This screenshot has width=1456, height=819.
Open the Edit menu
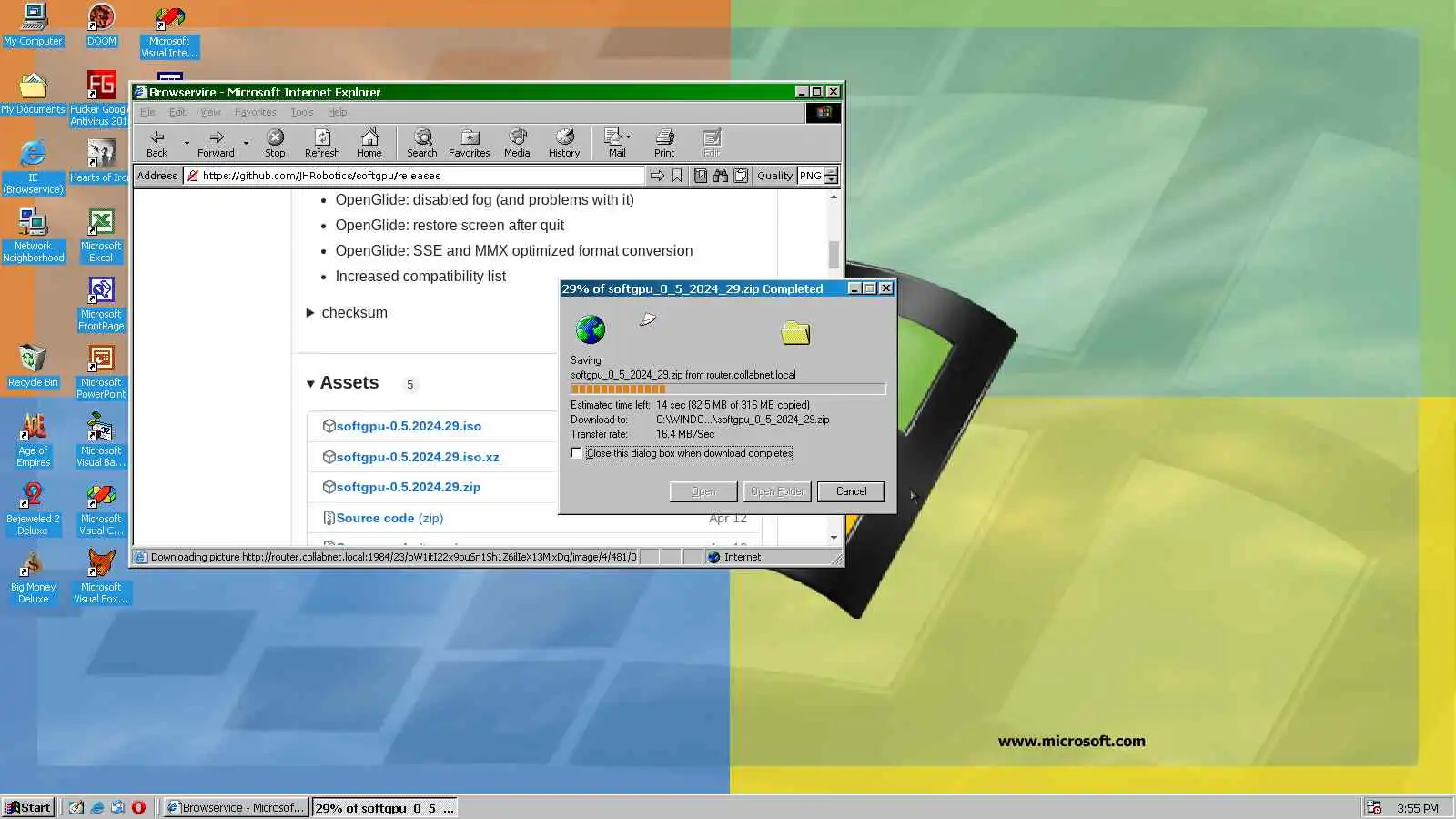pyautogui.click(x=177, y=112)
